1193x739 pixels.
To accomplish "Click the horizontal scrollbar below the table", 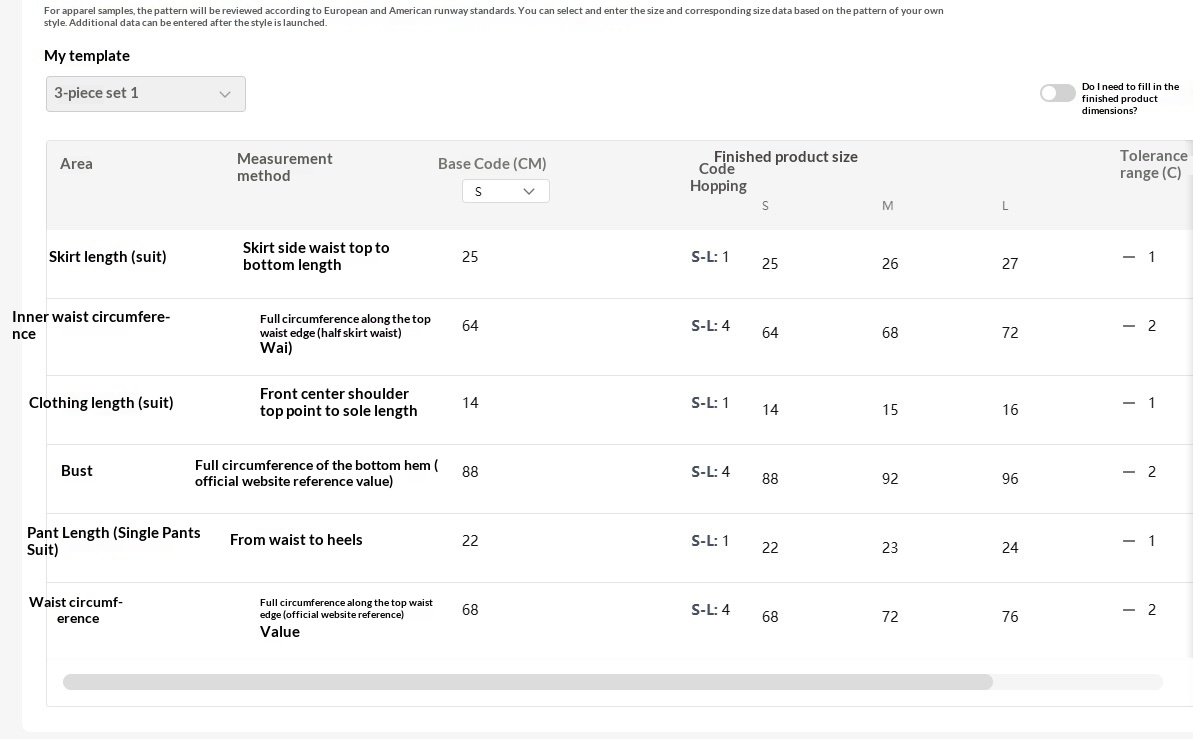I will [528, 682].
